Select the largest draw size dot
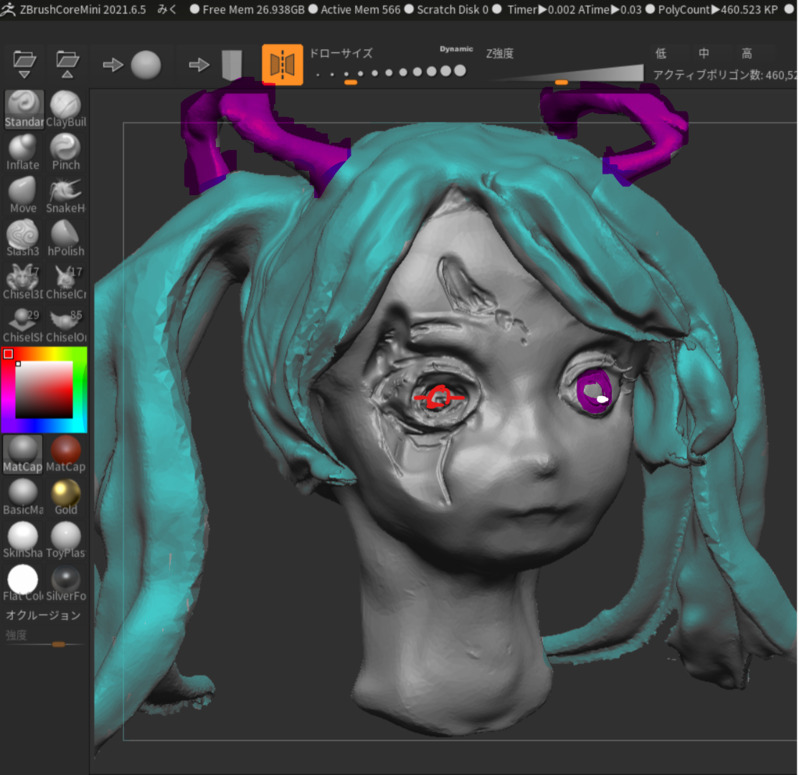Screen dimensions: 799x775 point(460,71)
